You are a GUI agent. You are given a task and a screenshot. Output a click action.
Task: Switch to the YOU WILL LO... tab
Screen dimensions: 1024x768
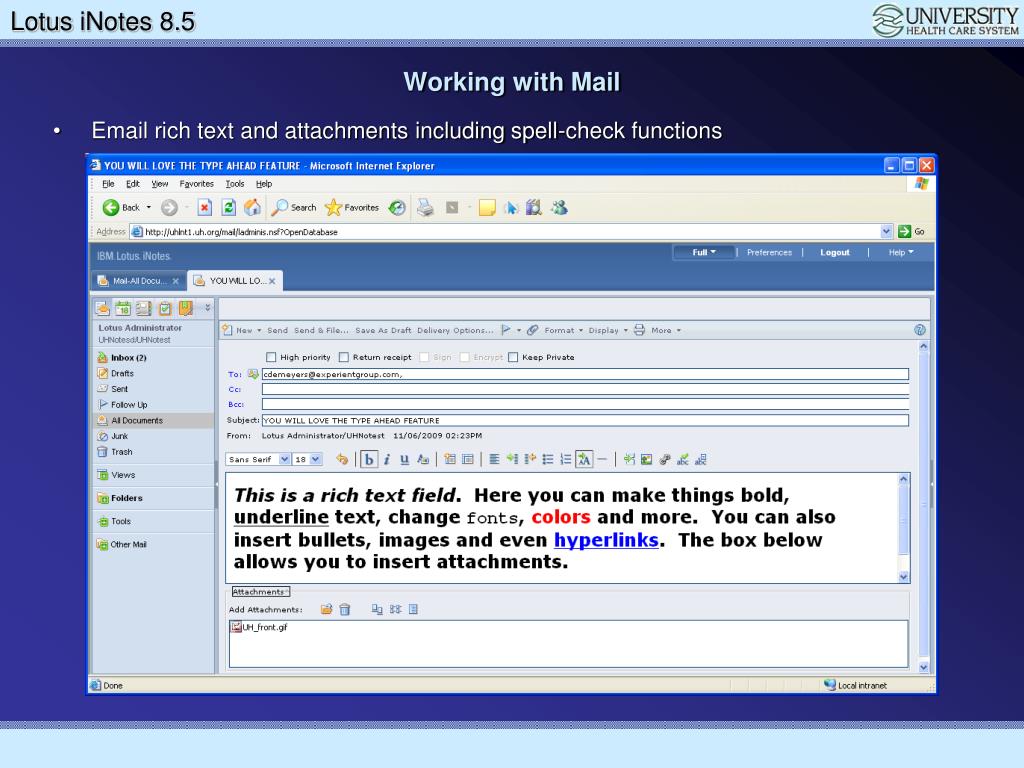(236, 281)
